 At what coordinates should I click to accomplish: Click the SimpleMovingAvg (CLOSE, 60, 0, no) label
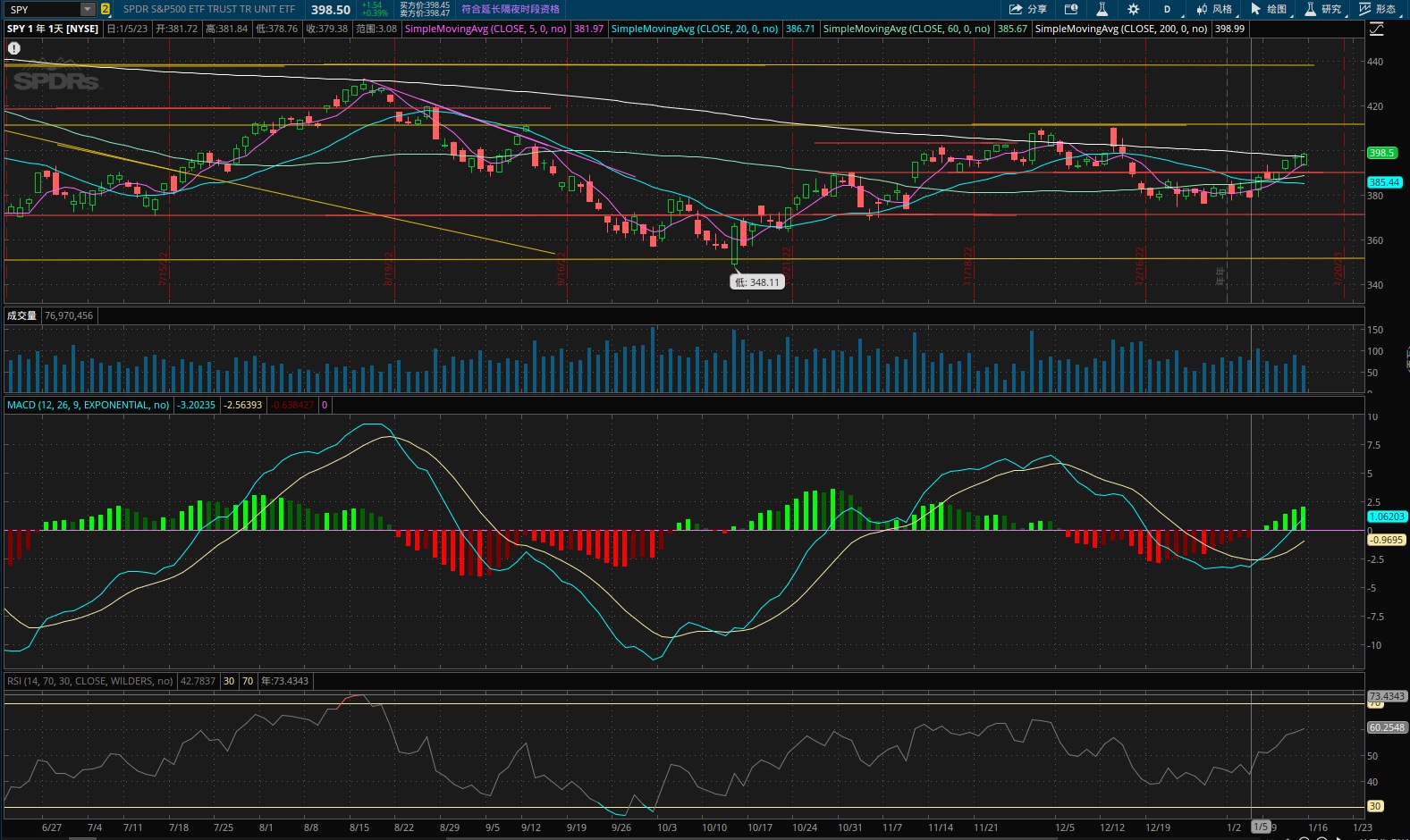coord(907,29)
